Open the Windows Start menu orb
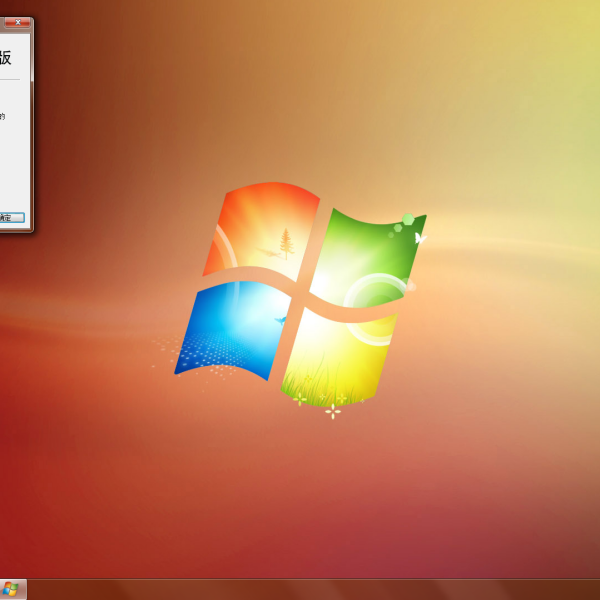The height and width of the screenshot is (600, 600). pos(11,590)
